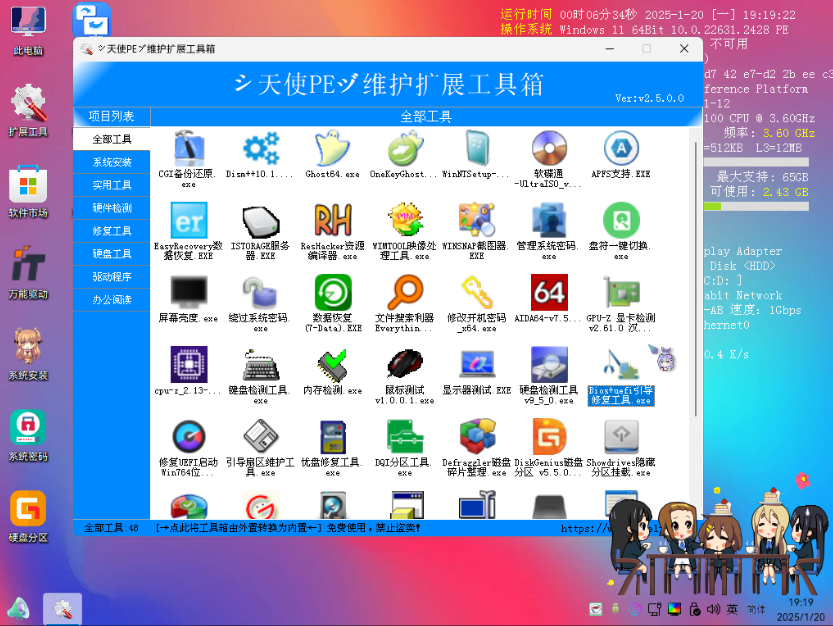Open 办公阅读 category
This screenshot has width=833, height=626.
point(112,299)
